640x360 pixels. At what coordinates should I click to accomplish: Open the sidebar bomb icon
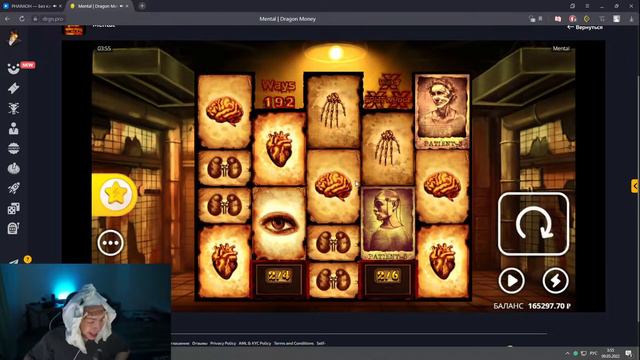tap(13, 168)
